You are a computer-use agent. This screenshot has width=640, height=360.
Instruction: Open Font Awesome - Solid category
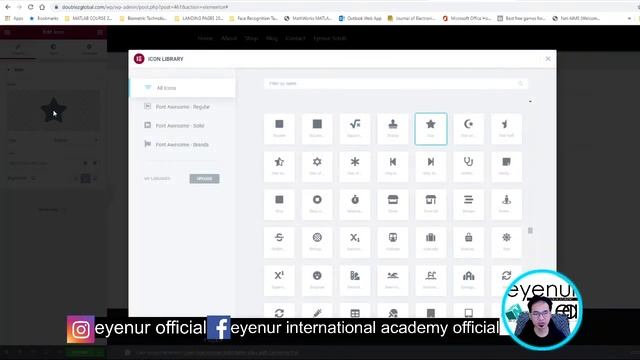182,125
